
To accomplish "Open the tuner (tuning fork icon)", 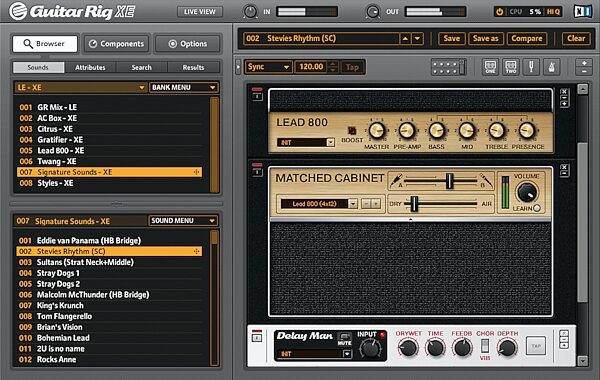I will coord(531,67).
